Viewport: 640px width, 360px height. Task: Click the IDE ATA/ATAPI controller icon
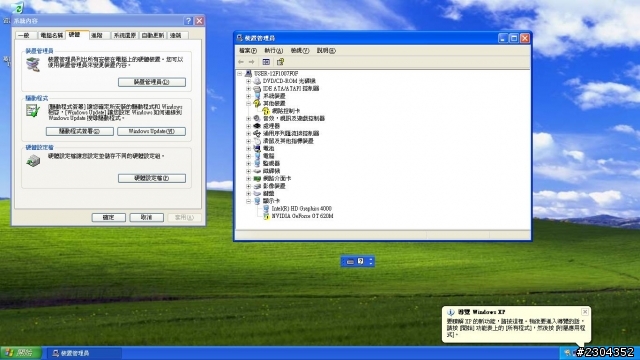257,88
